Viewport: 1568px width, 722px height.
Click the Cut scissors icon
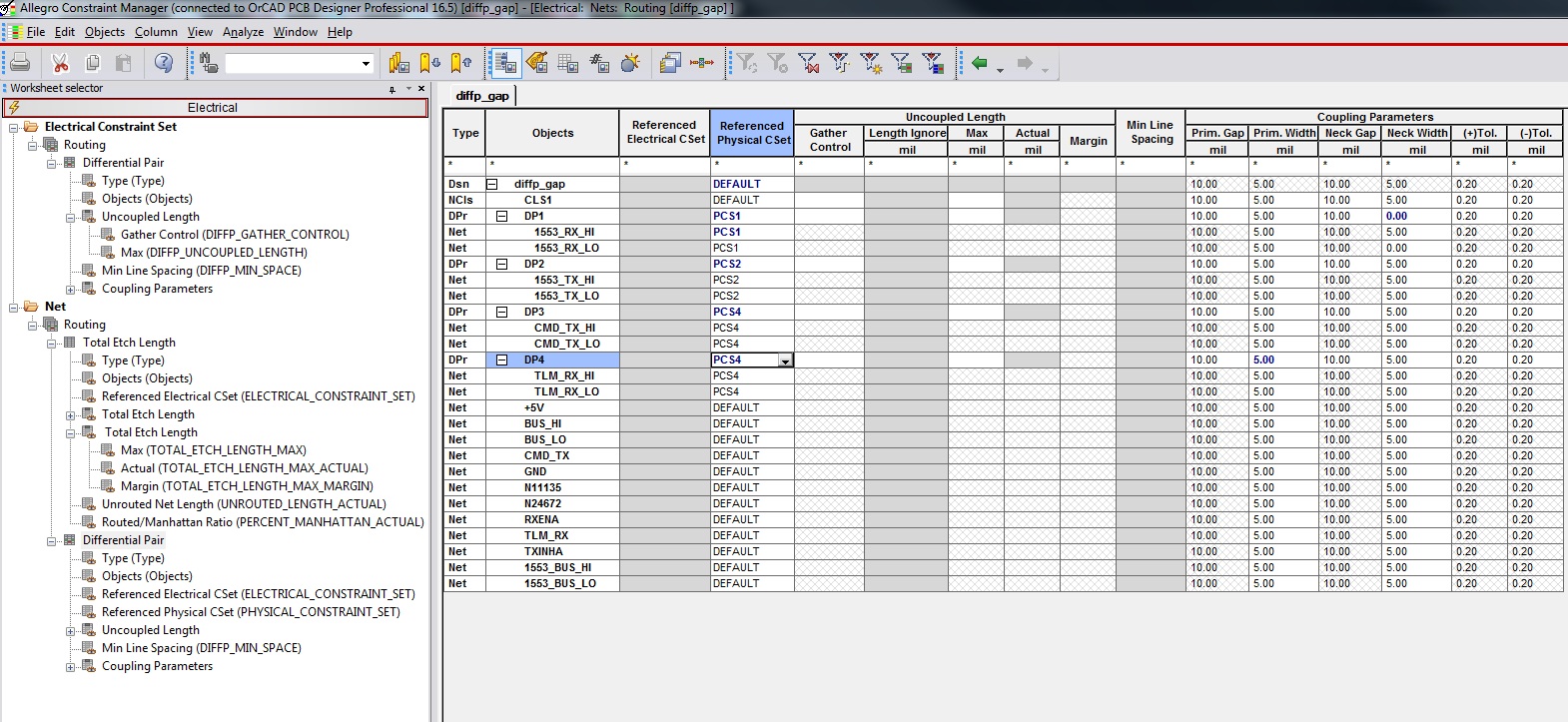click(60, 64)
